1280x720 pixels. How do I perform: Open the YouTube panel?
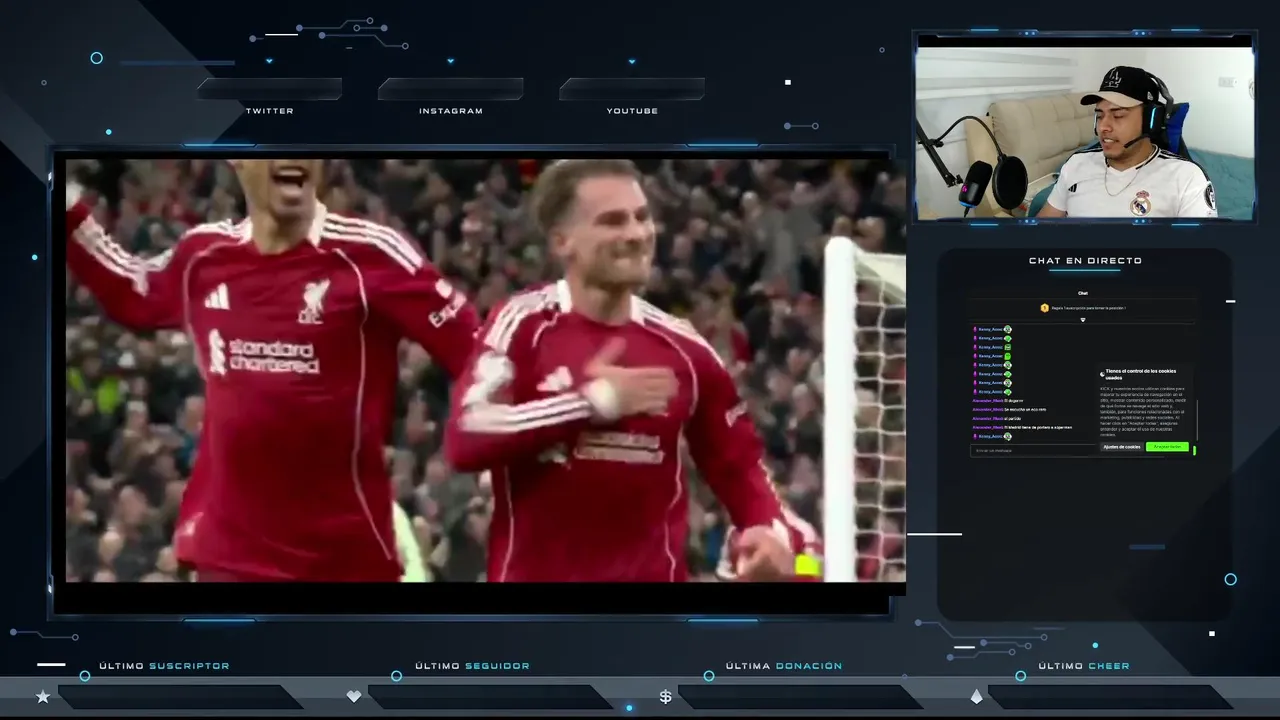tap(632, 90)
